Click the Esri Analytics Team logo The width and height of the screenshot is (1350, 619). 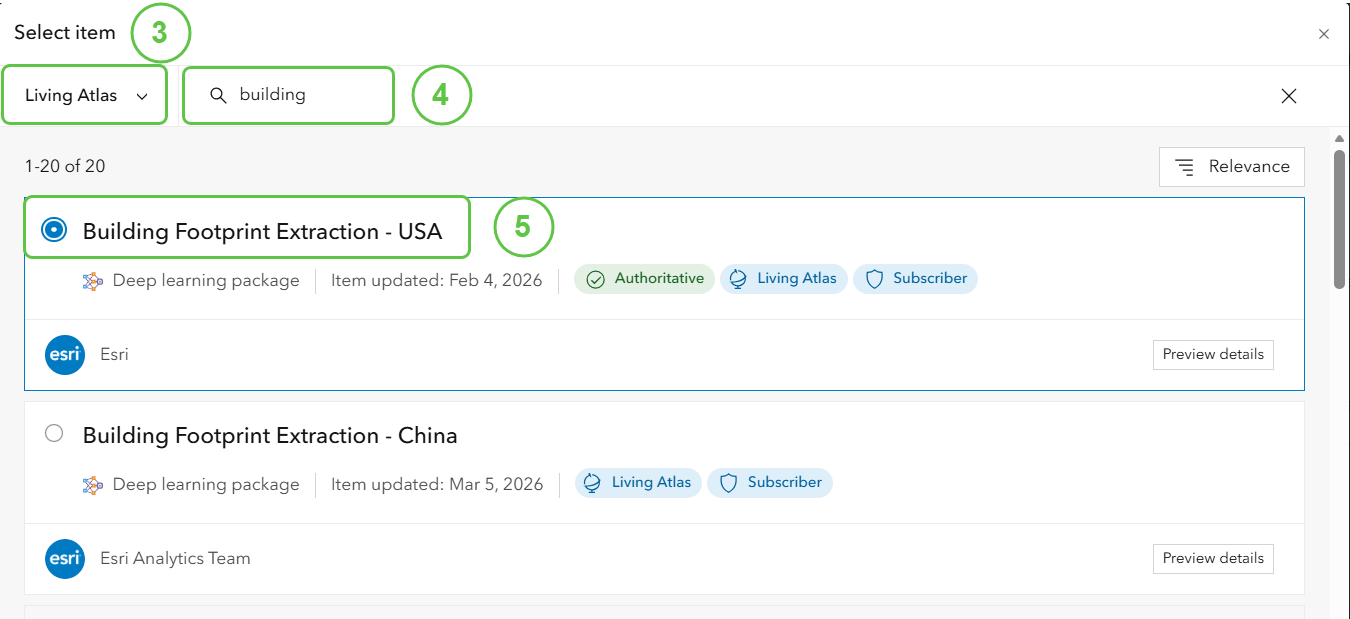(65, 559)
